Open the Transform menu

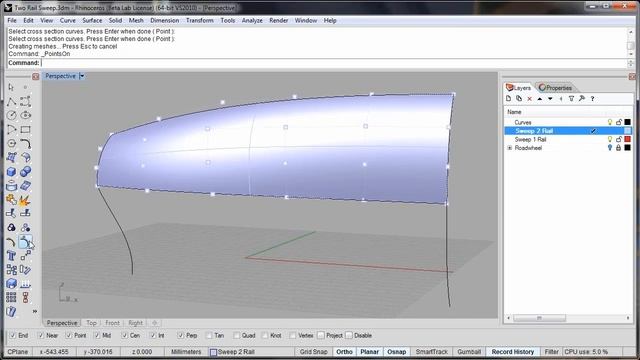coord(200,20)
